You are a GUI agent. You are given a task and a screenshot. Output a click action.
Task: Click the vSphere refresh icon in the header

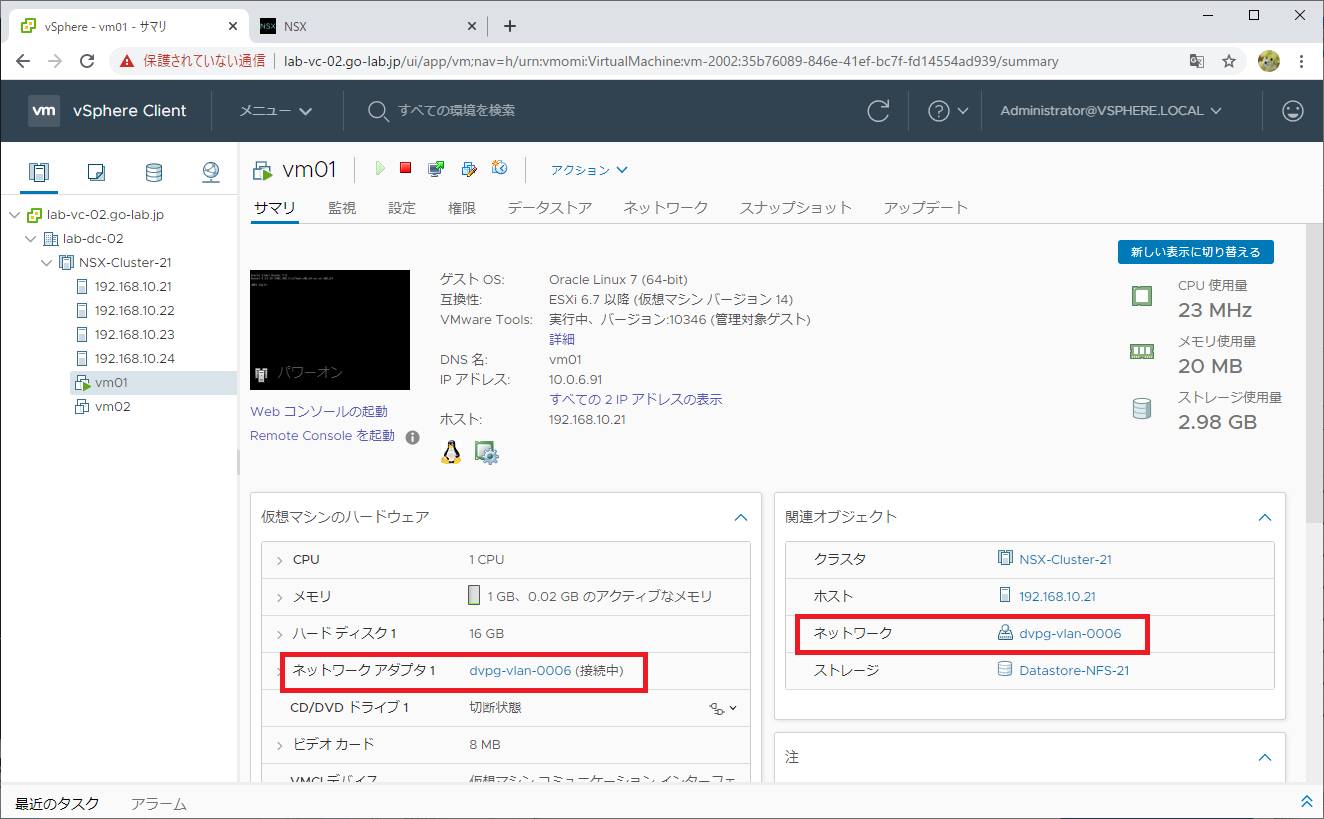pos(878,111)
